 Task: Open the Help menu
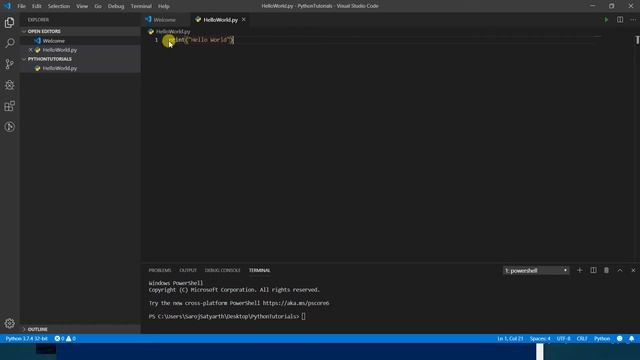[164, 6]
